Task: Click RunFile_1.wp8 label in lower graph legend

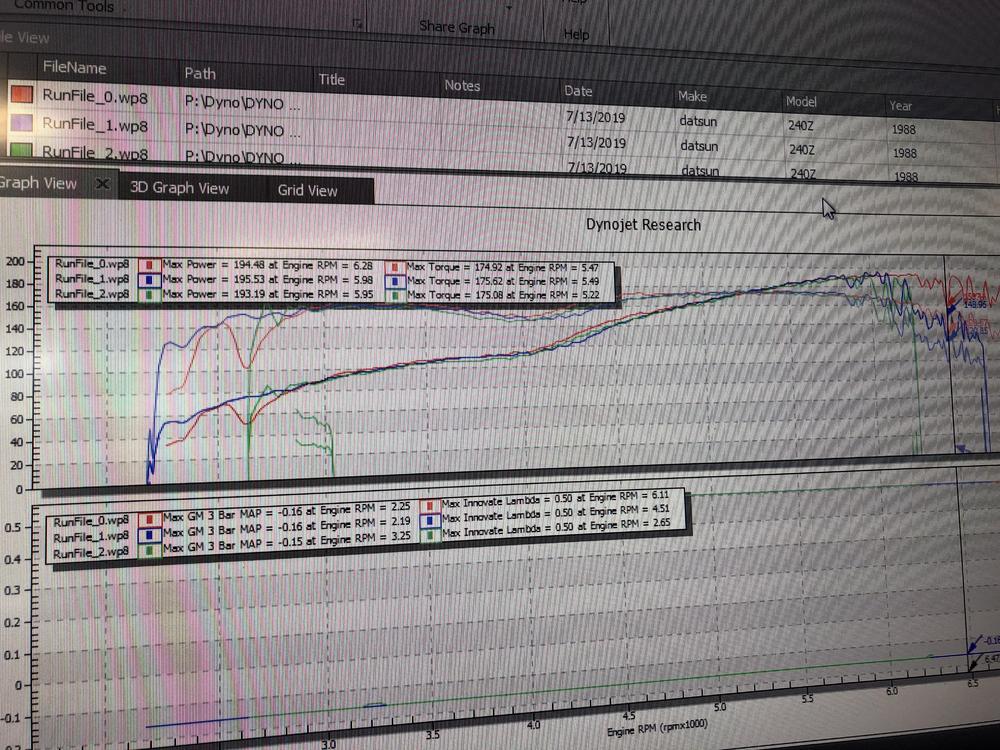Action: [91, 537]
